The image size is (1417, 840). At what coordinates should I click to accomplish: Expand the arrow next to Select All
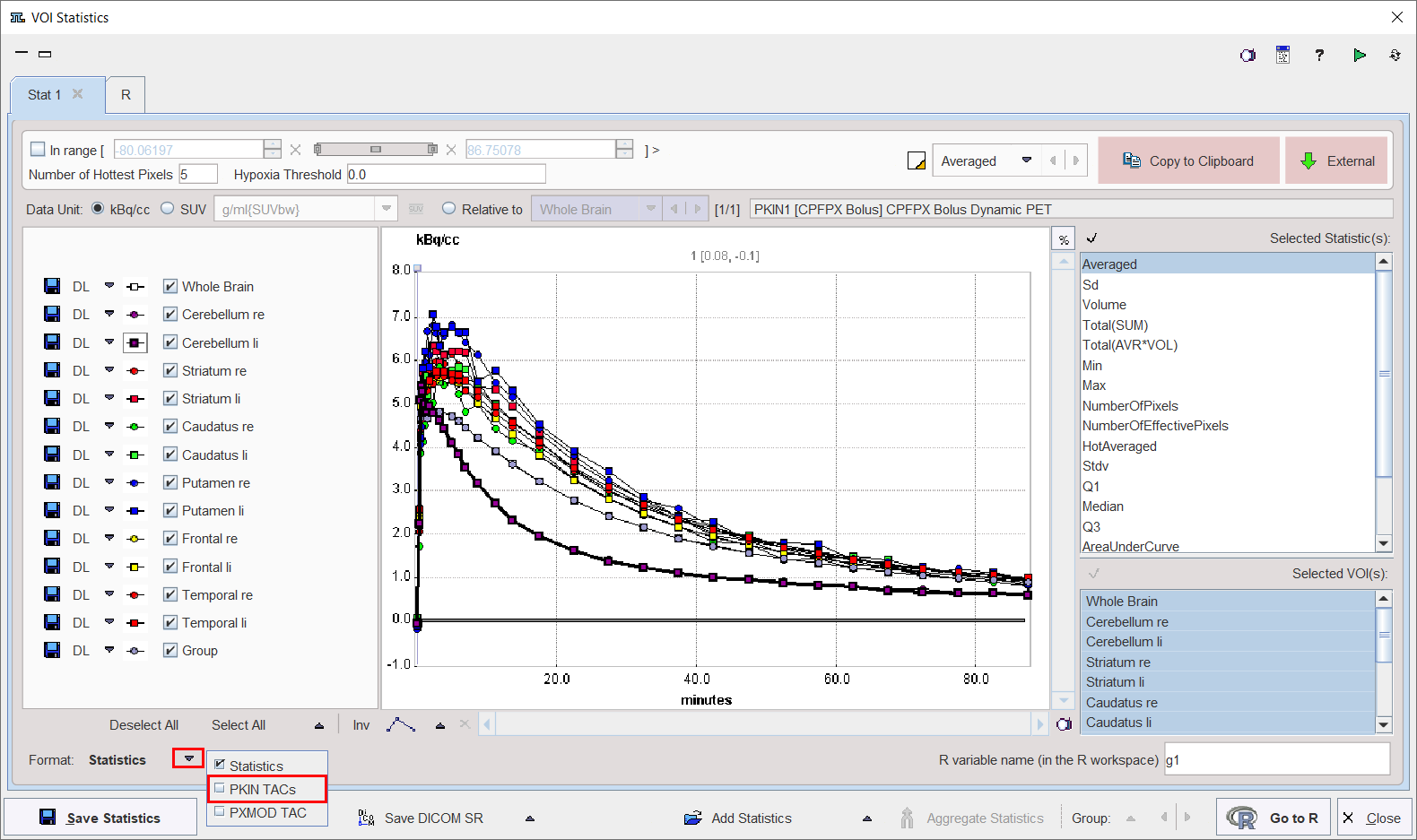pyautogui.click(x=319, y=725)
